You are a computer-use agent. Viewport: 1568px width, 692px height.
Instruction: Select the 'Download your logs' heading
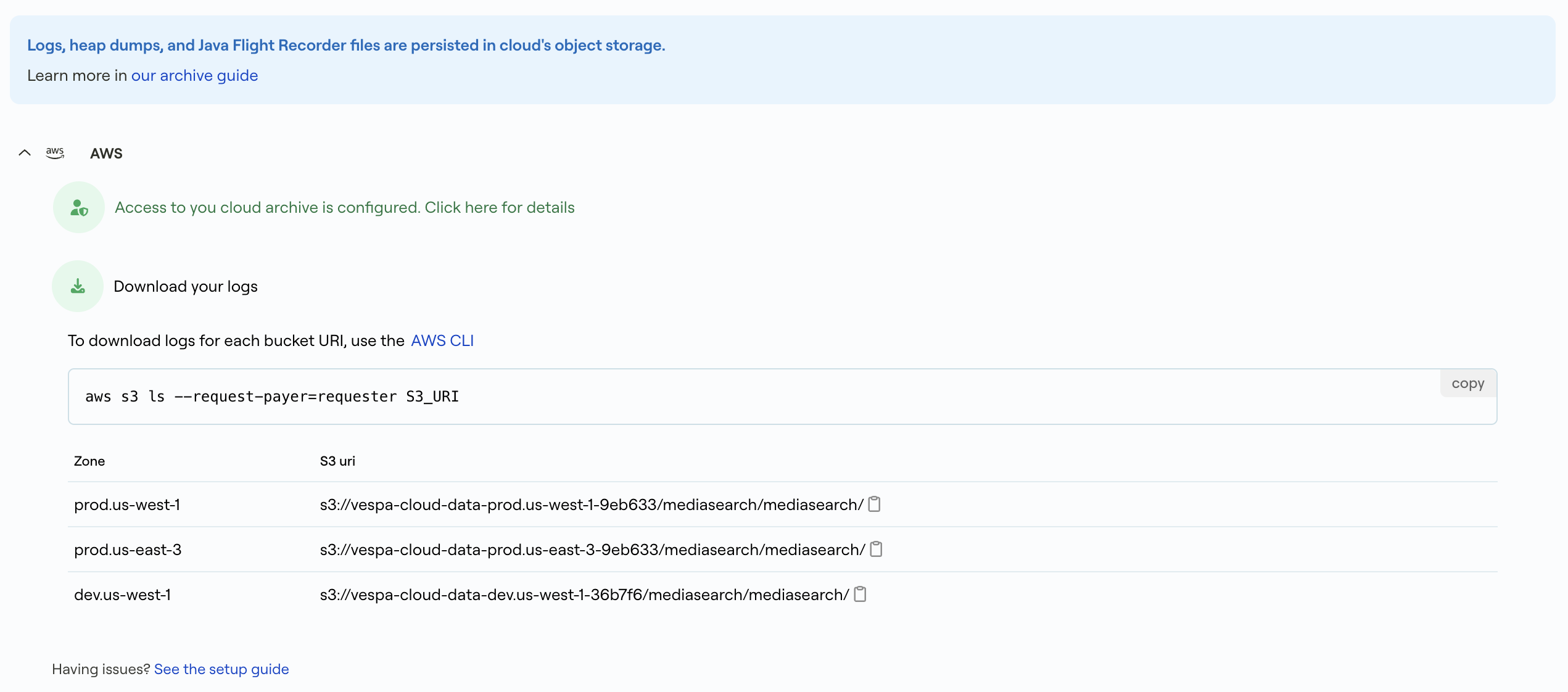pyautogui.click(x=185, y=286)
